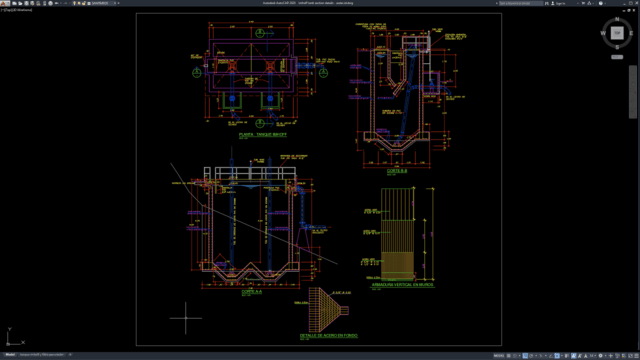The height and width of the screenshot is (360, 640).
Task: Click the TOP face of the ViewCube
Action: pyautogui.click(x=617, y=33)
